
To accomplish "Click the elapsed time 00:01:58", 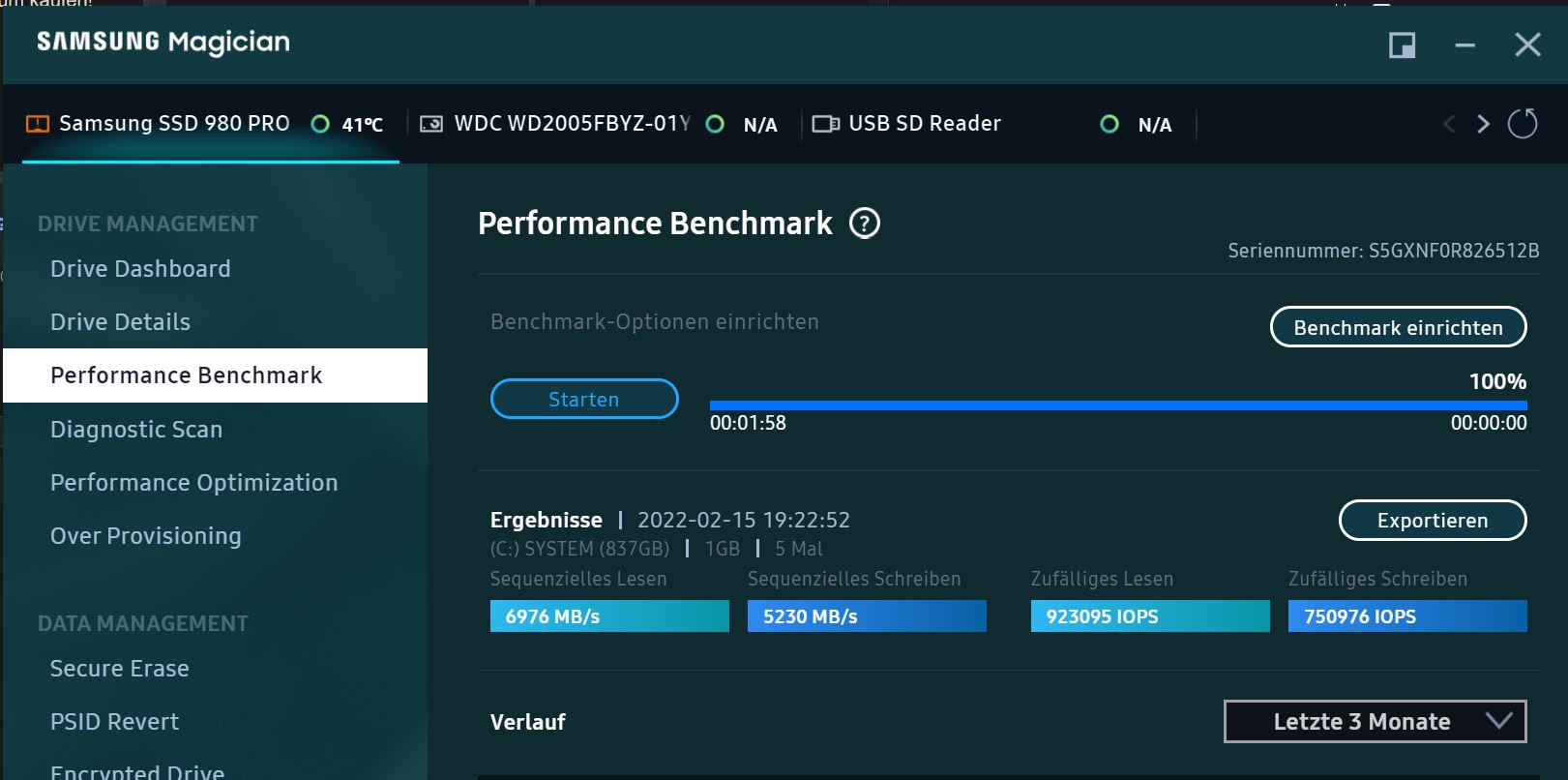I will (748, 423).
